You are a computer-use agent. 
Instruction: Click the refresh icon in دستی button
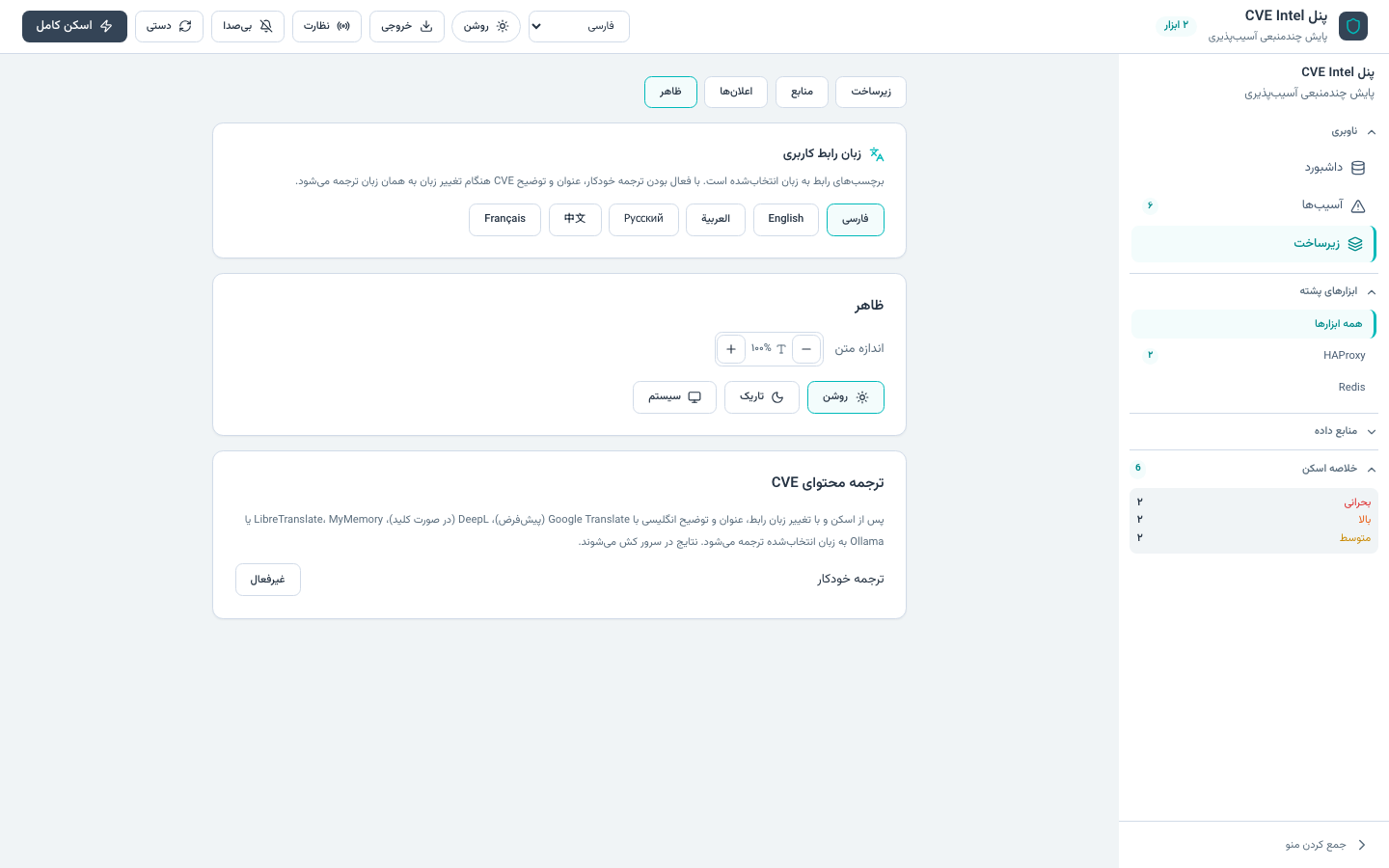point(185,26)
